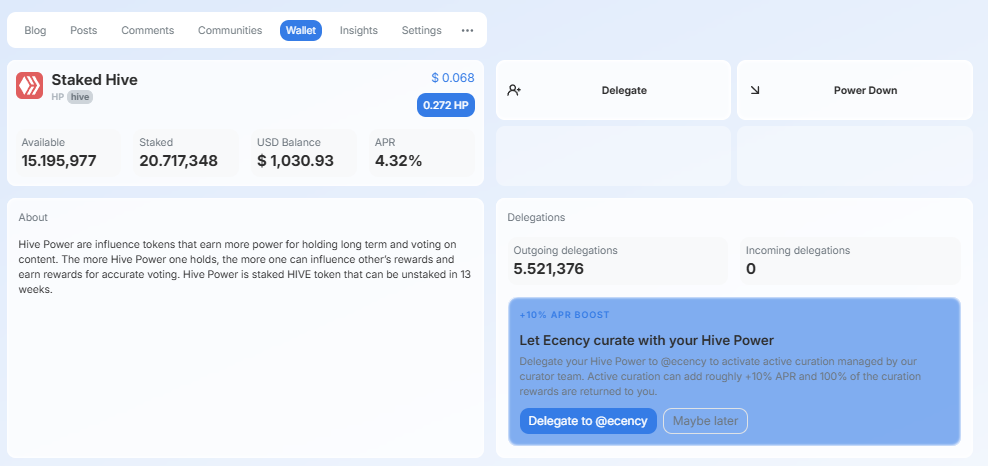The height and width of the screenshot is (466, 988).
Task: Click the 0.272 HP badge
Action: (x=446, y=105)
